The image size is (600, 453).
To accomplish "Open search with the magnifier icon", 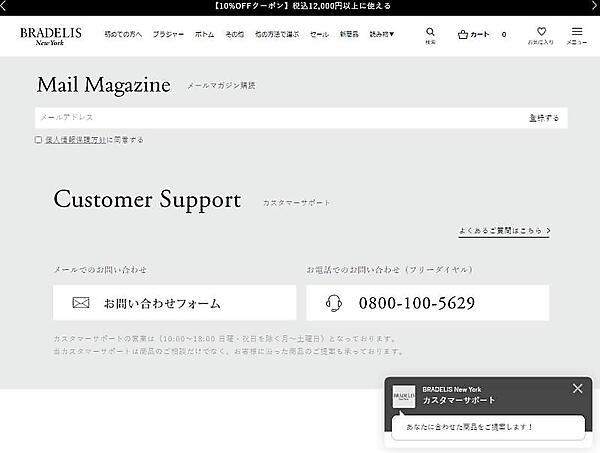I will coord(430,33).
